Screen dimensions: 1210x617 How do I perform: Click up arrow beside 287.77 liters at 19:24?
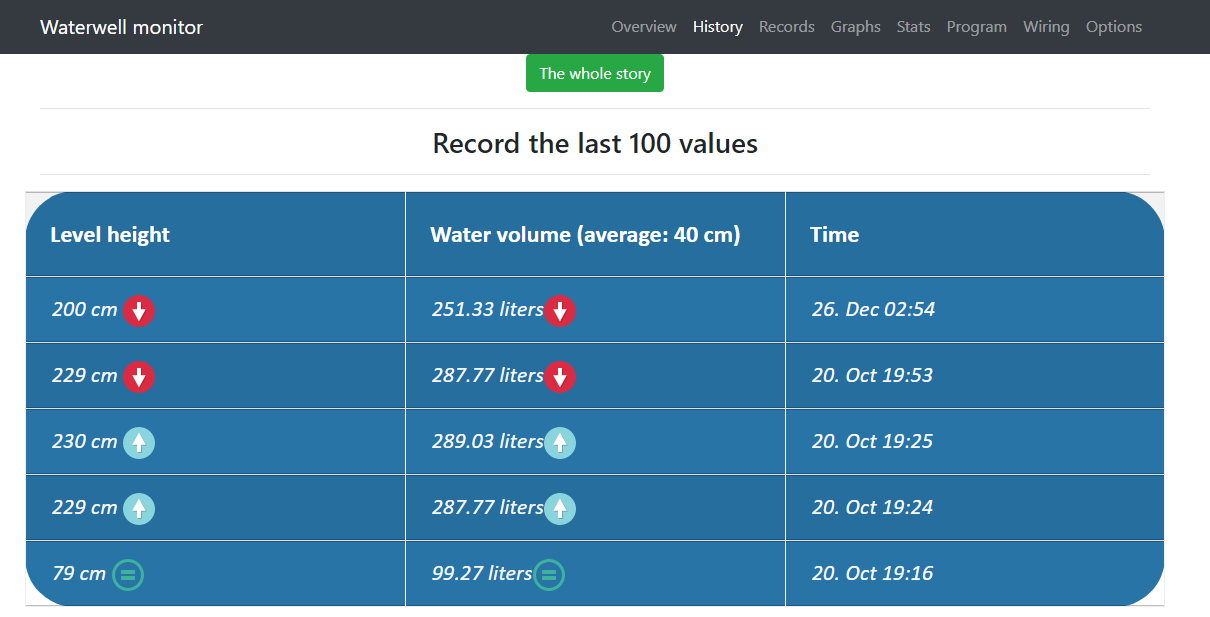coord(560,509)
